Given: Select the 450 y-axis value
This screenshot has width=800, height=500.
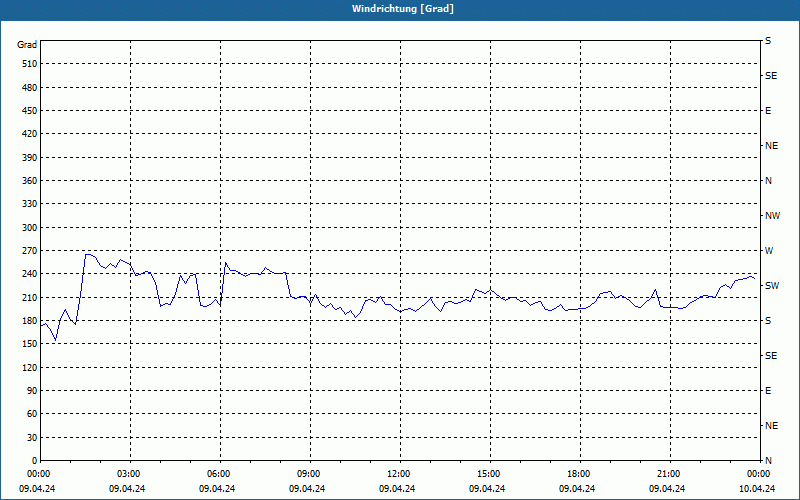Looking at the screenshot, I should point(29,111).
